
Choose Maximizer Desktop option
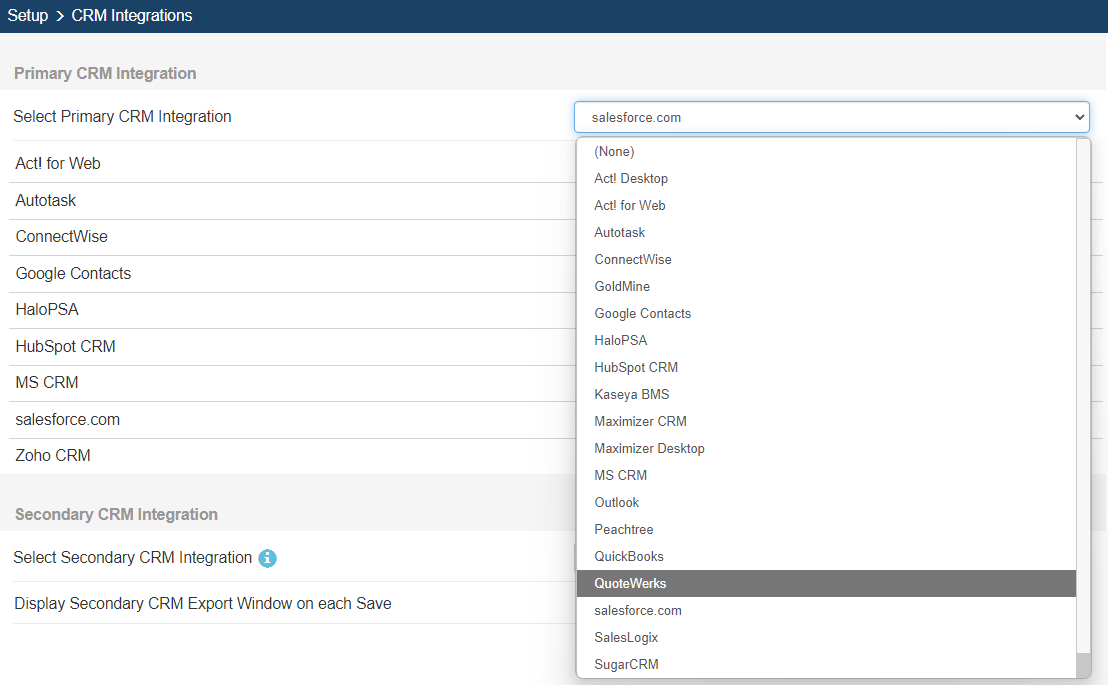coord(649,448)
